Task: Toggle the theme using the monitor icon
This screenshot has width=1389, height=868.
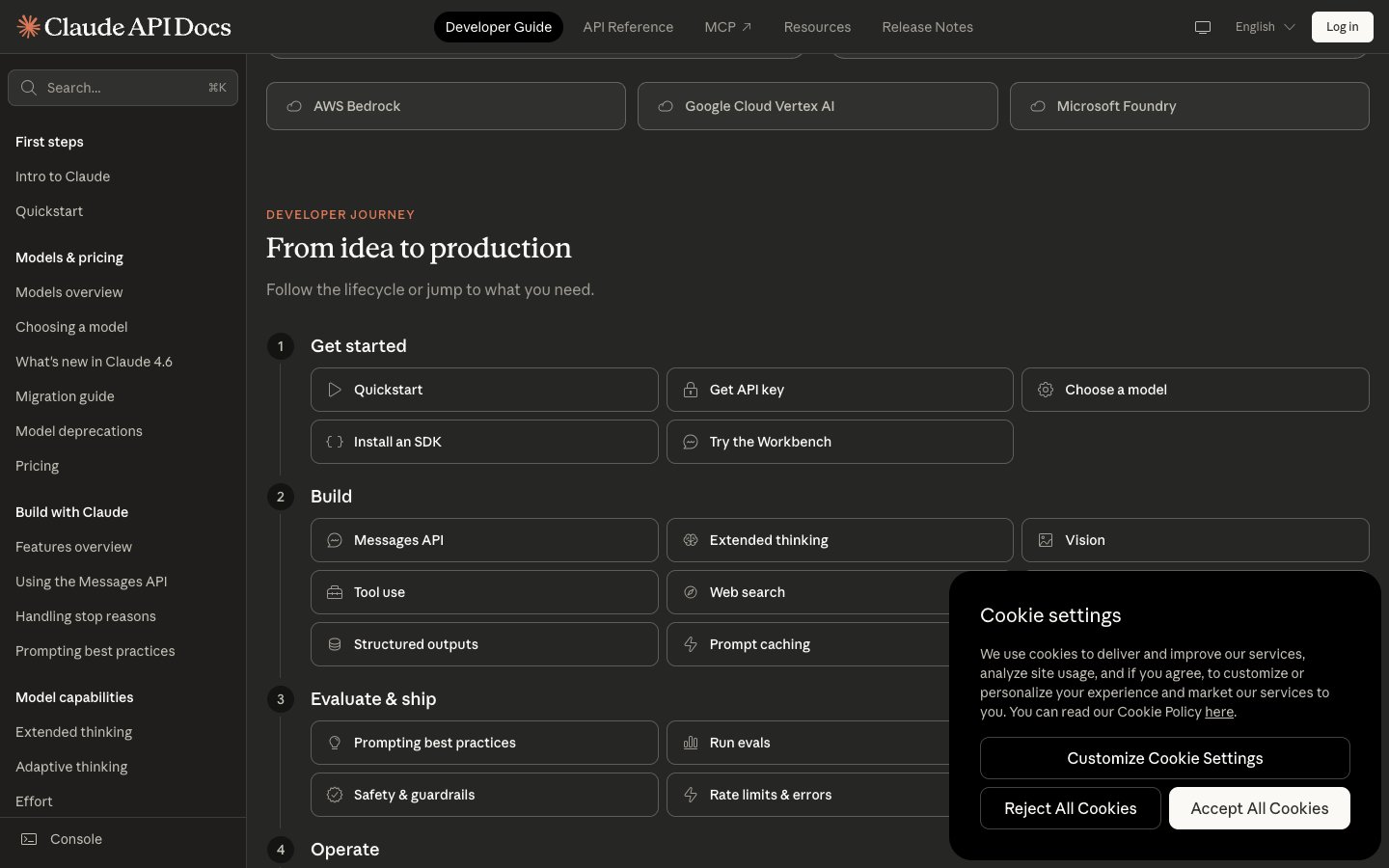Action: click(x=1202, y=27)
